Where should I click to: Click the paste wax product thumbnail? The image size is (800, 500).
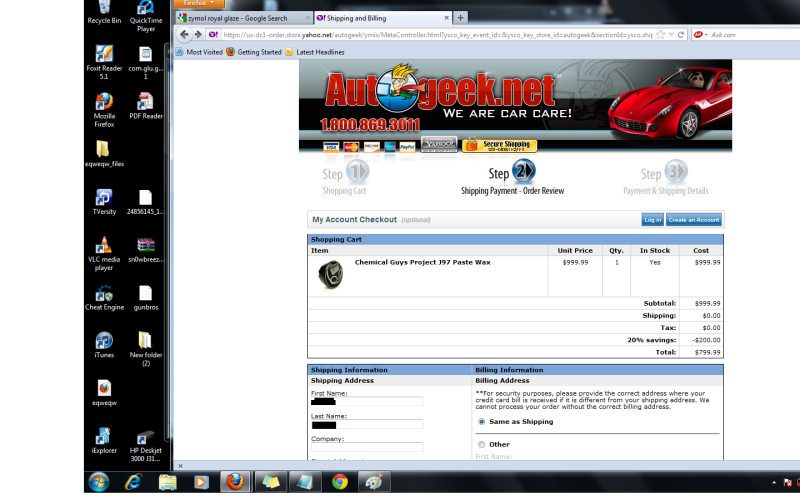(331, 274)
